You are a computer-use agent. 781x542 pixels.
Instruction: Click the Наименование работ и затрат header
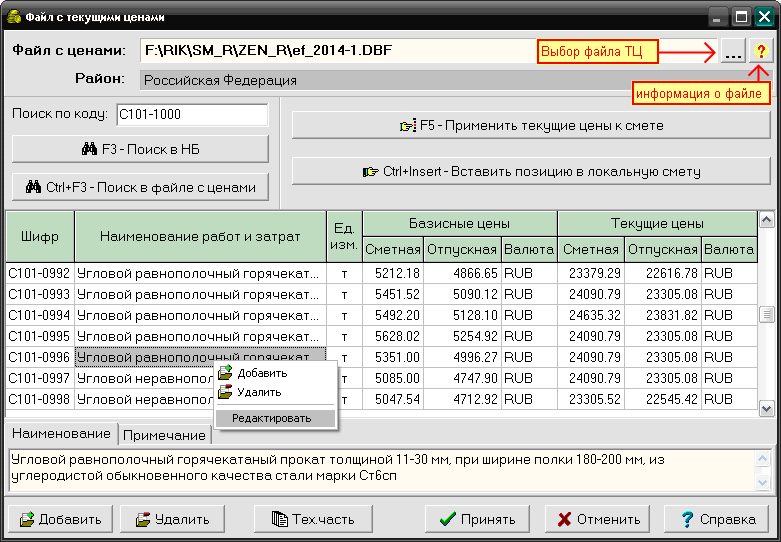click(200, 237)
